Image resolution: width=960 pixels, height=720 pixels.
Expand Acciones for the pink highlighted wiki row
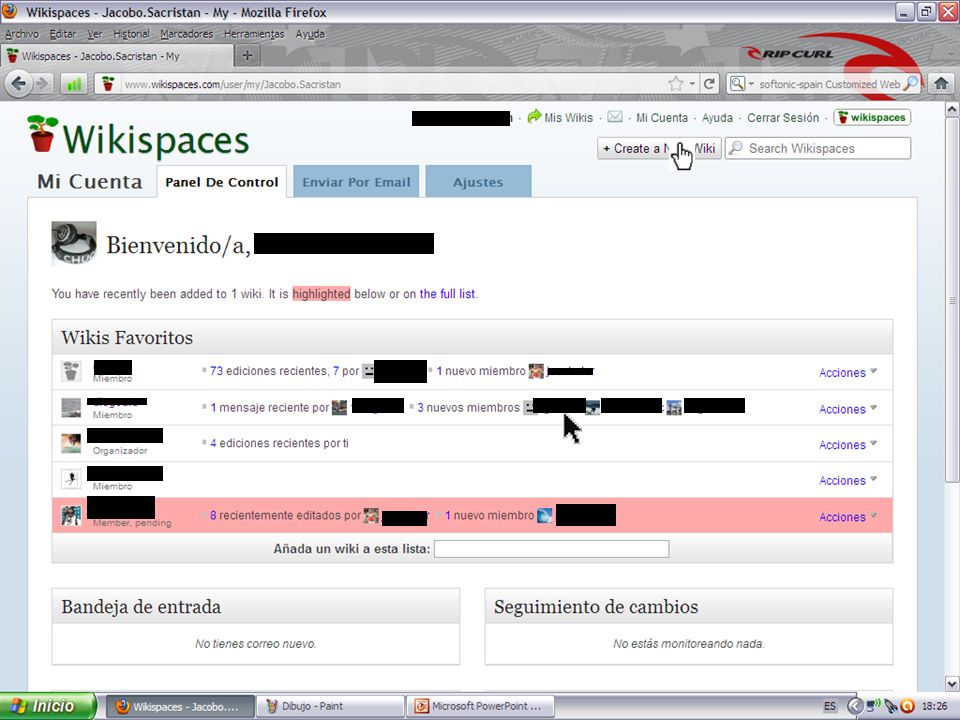848,517
